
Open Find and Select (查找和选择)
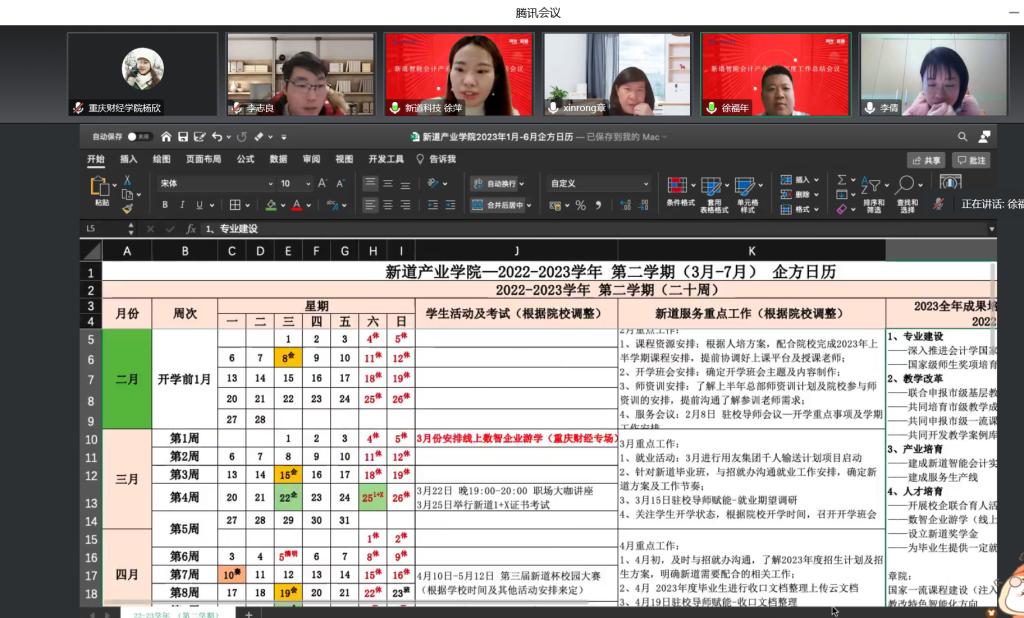coord(907,192)
